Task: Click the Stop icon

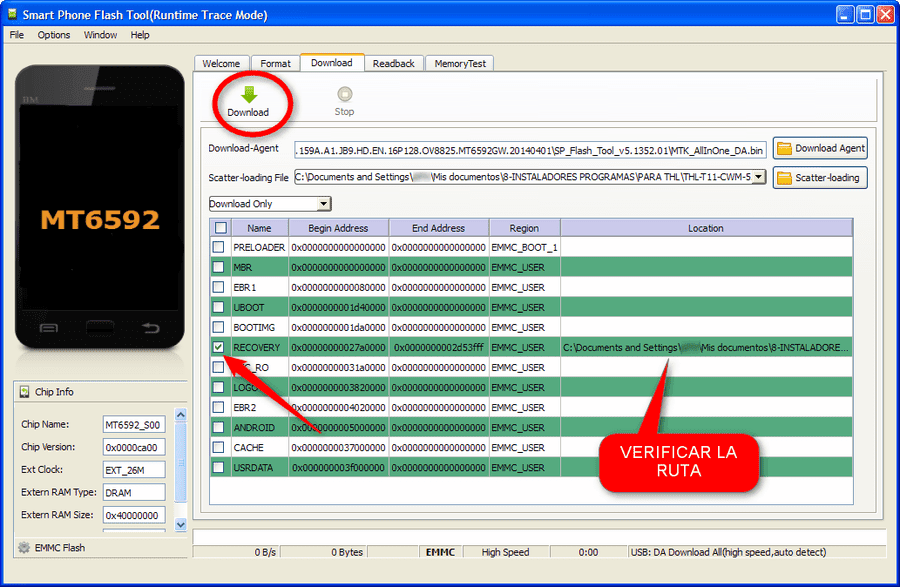Action: coord(344,94)
